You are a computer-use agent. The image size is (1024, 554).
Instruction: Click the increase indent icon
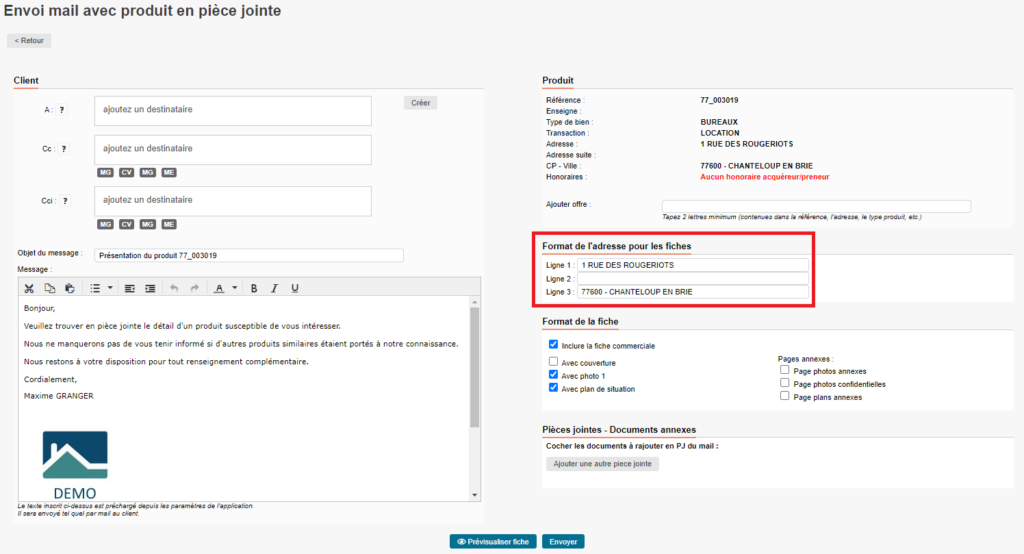click(x=150, y=288)
